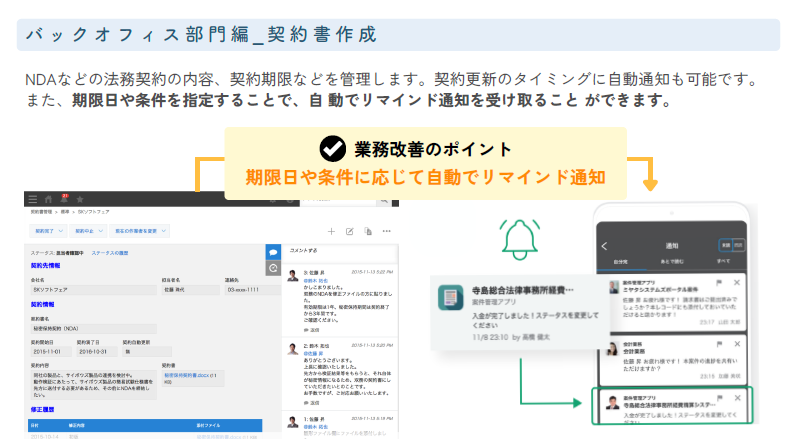Duplicate the record with the copy icon
The image size is (791, 439).
pyautogui.click(x=368, y=231)
